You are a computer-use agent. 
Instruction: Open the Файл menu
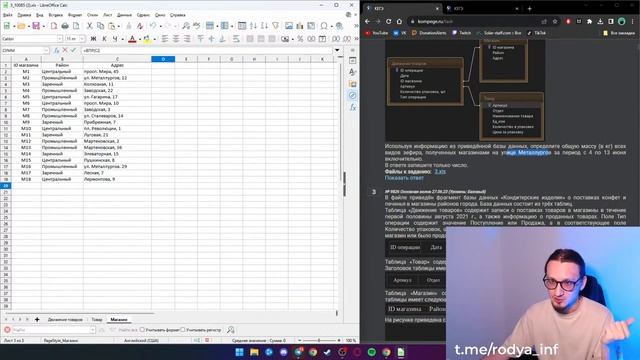(x=8, y=15)
